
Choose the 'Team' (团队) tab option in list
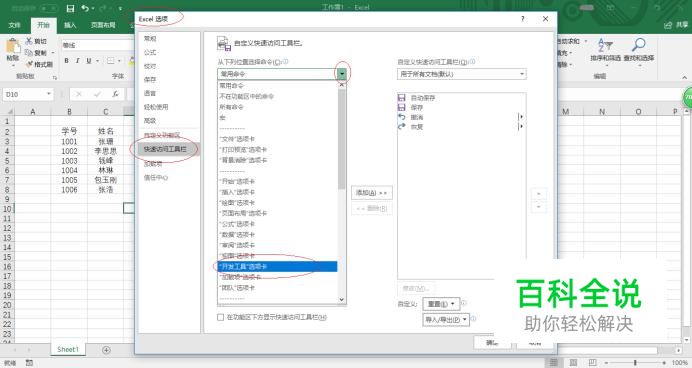(x=278, y=288)
